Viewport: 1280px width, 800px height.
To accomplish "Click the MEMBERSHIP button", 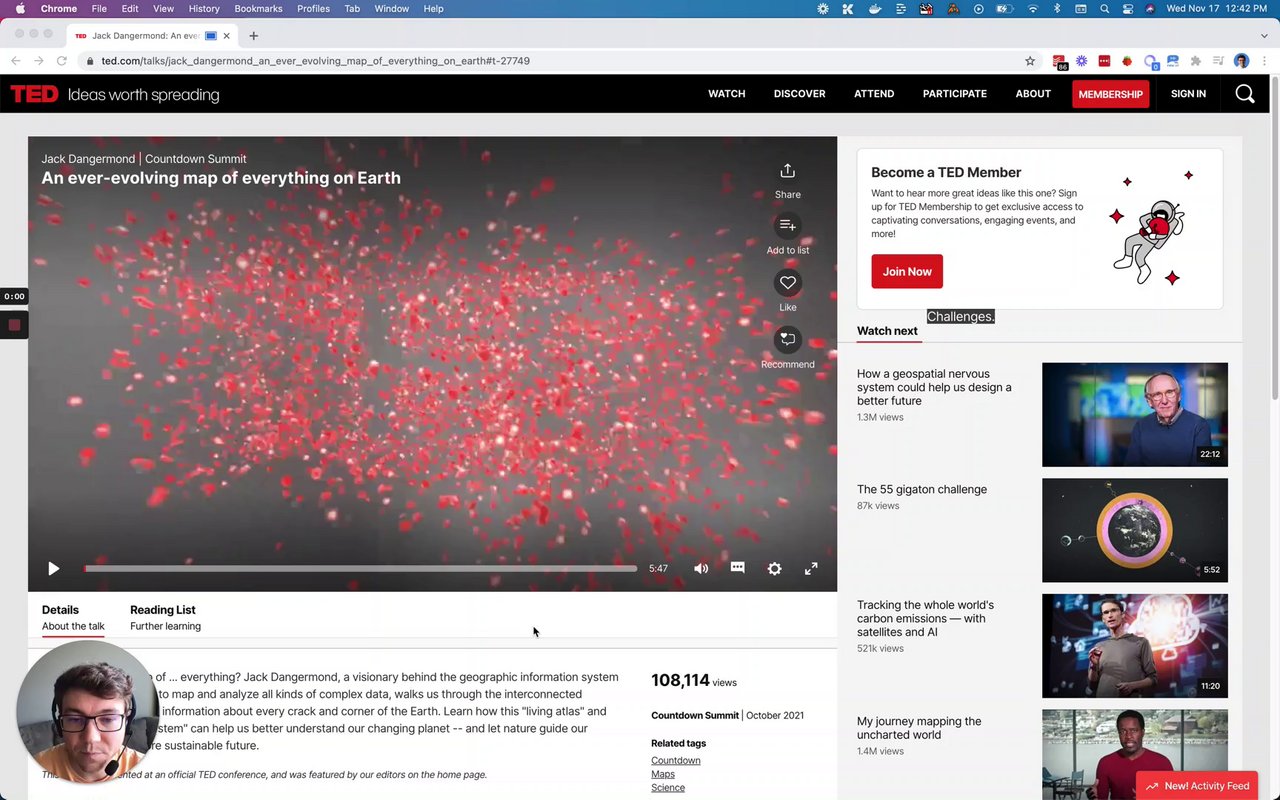I will coord(1110,94).
